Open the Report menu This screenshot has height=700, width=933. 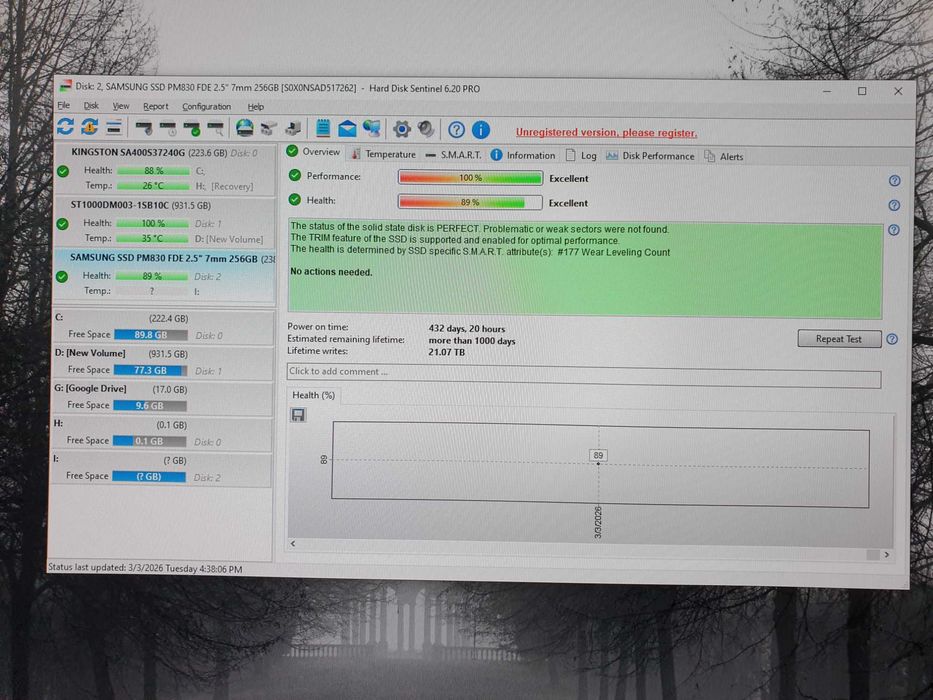156,107
